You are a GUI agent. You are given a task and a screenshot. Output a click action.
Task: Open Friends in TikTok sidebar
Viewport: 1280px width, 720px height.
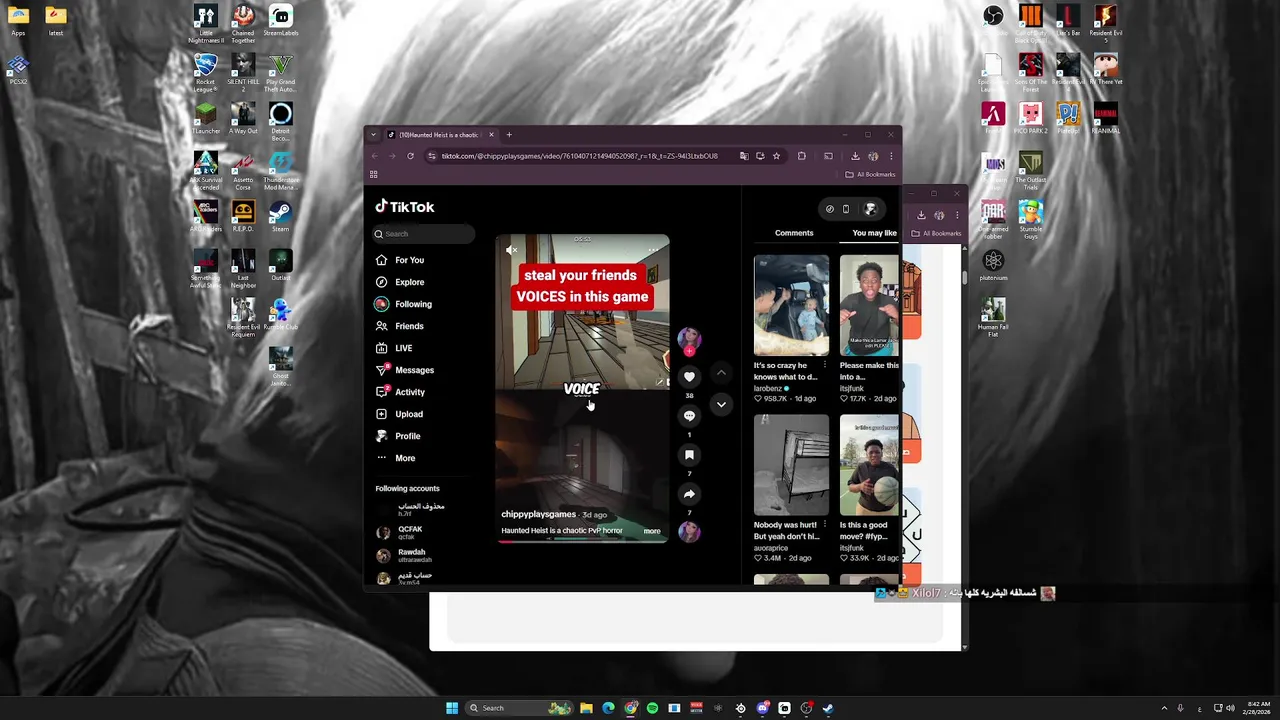[400, 326]
